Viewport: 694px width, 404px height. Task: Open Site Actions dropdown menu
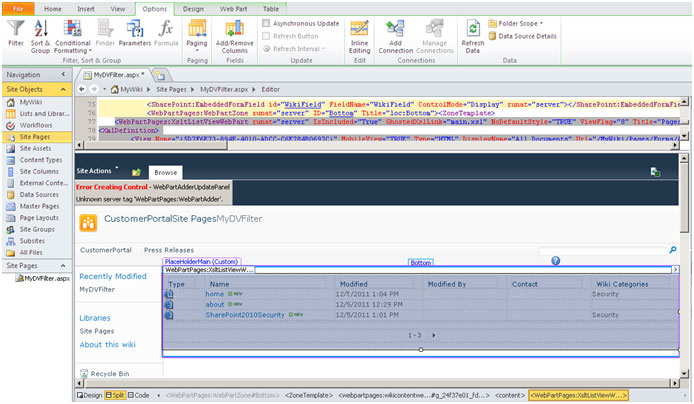click(x=97, y=171)
